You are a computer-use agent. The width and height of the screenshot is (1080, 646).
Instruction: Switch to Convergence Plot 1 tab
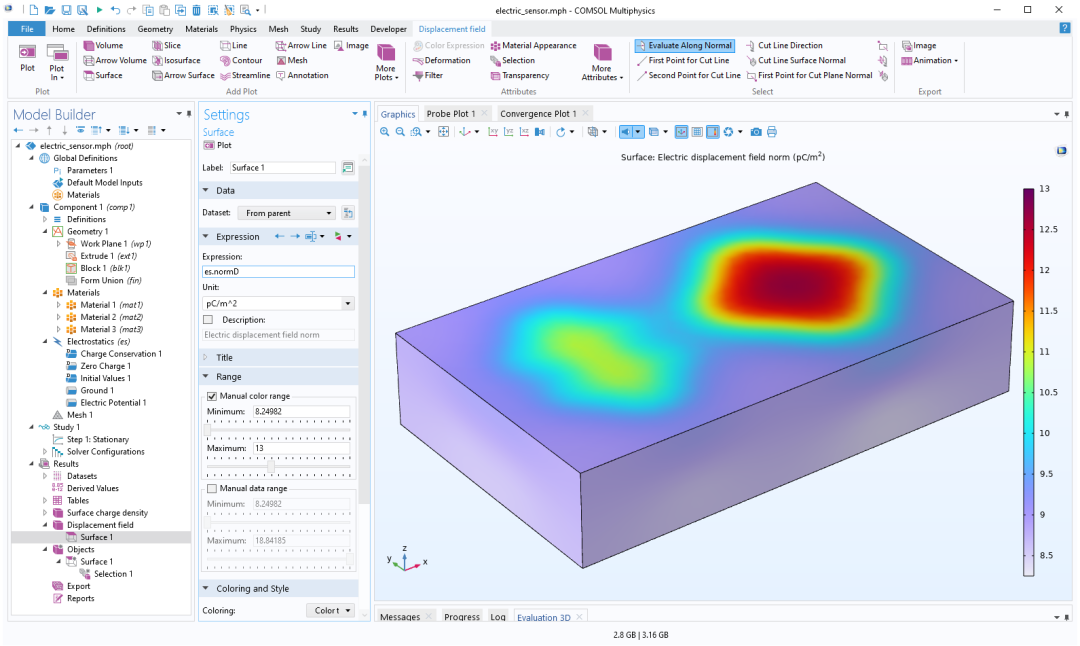(x=538, y=114)
